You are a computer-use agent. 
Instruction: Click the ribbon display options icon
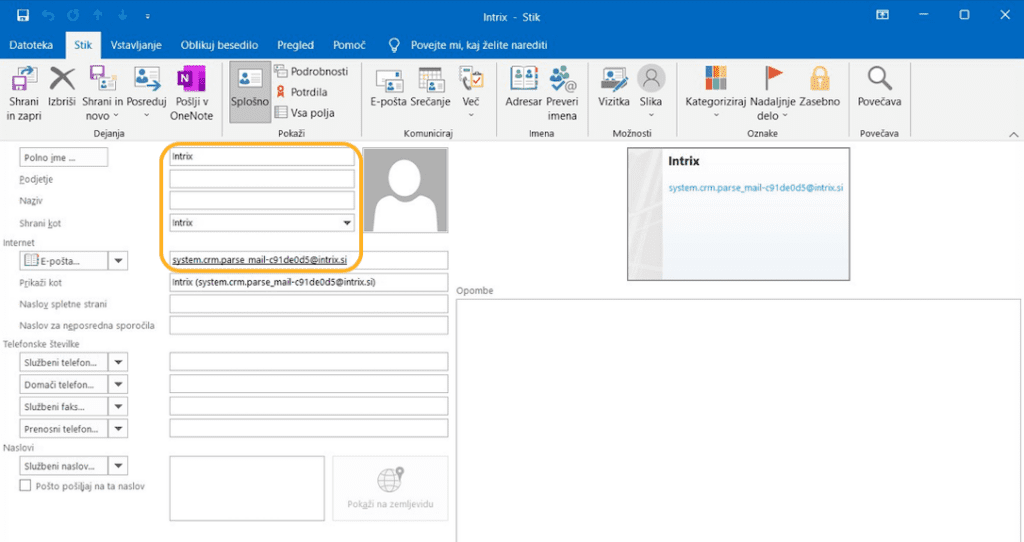[x=882, y=15]
